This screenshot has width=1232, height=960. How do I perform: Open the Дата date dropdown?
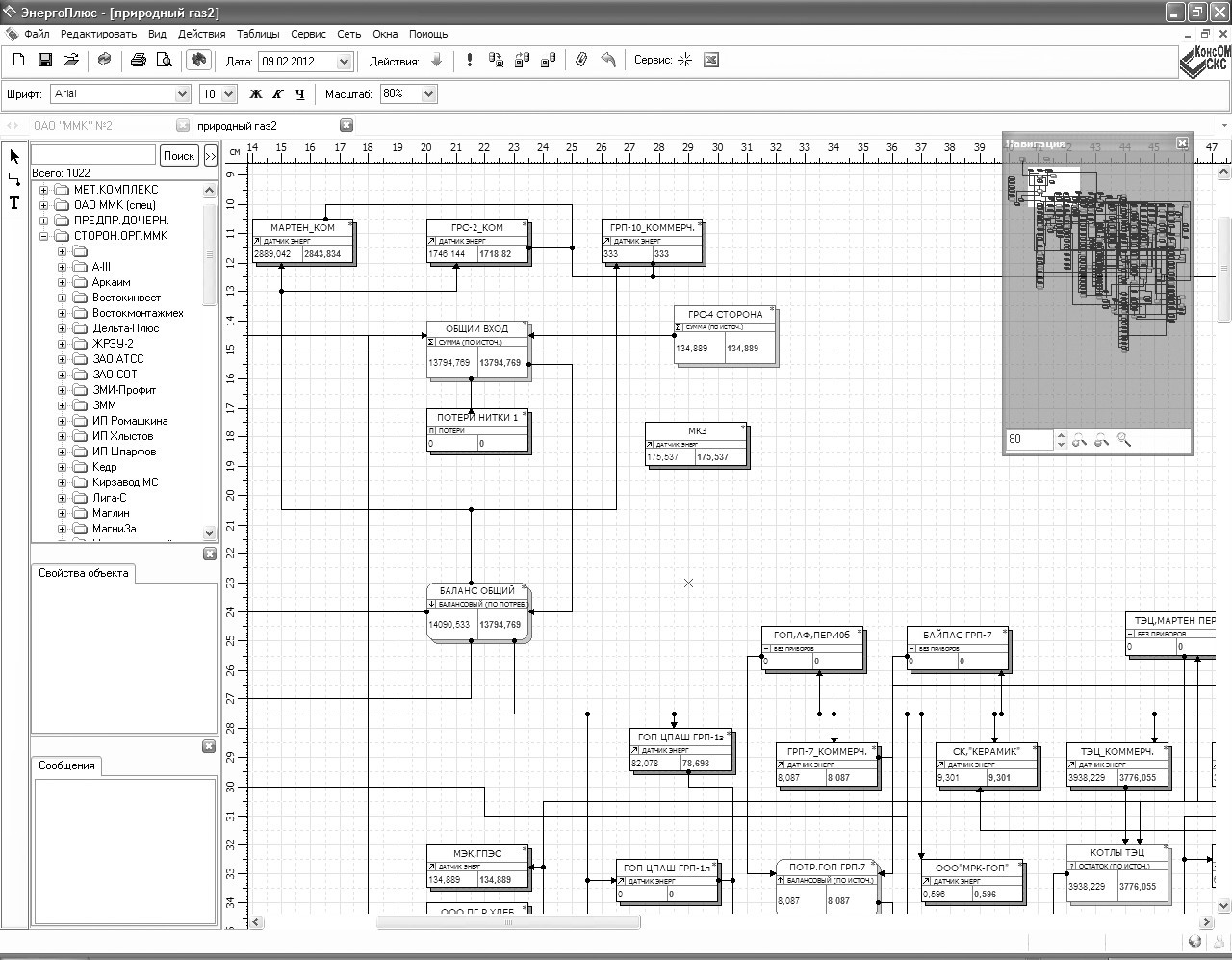tap(344, 61)
